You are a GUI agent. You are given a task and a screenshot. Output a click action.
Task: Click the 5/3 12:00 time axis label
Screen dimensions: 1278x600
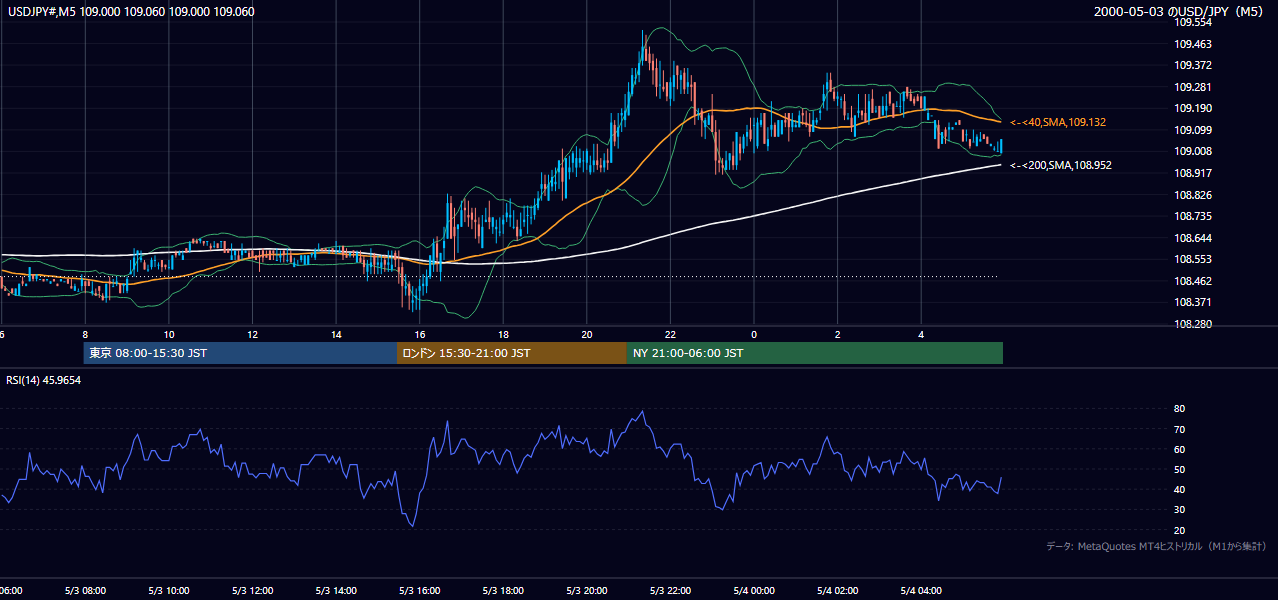(x=252, y=591)
